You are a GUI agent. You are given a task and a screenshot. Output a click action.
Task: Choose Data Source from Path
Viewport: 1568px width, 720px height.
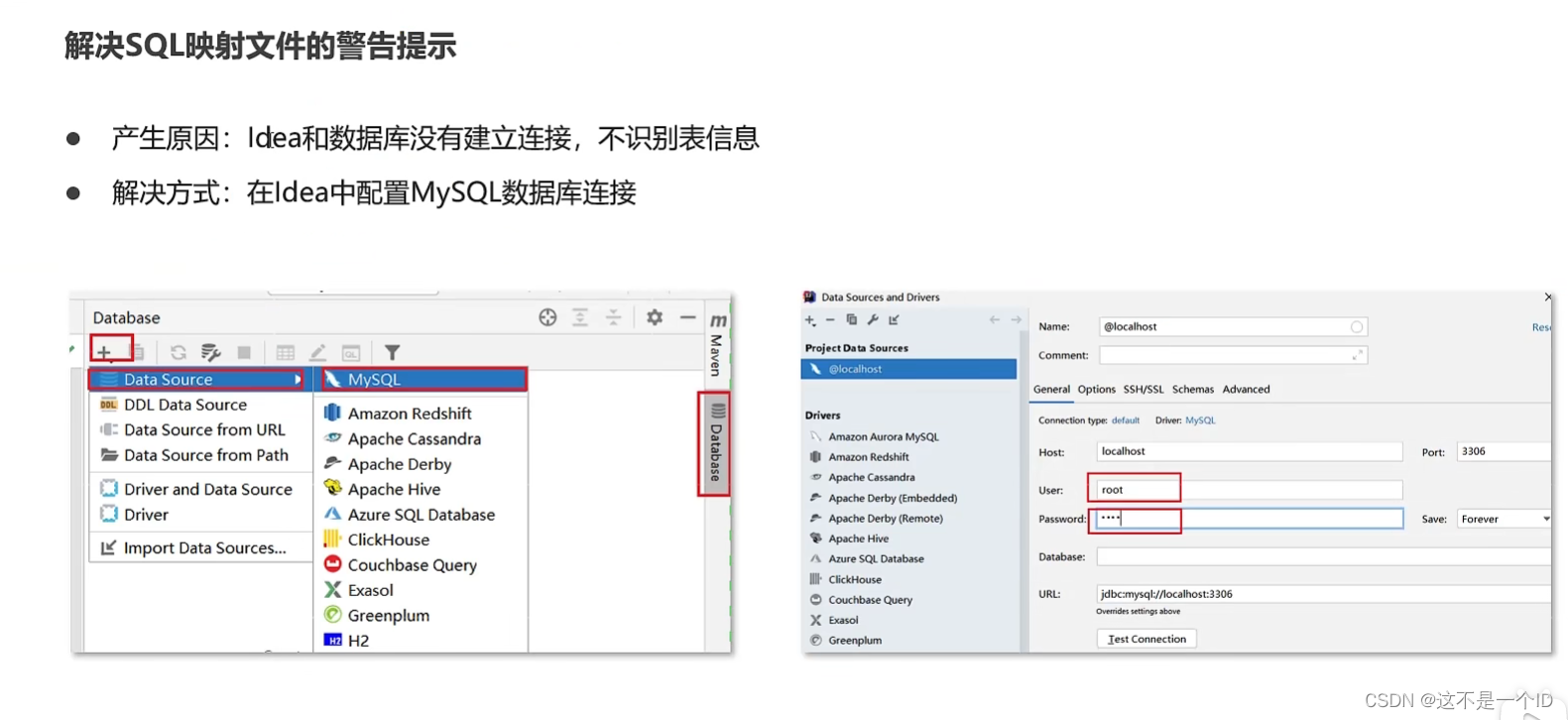(x=206, y=455)
